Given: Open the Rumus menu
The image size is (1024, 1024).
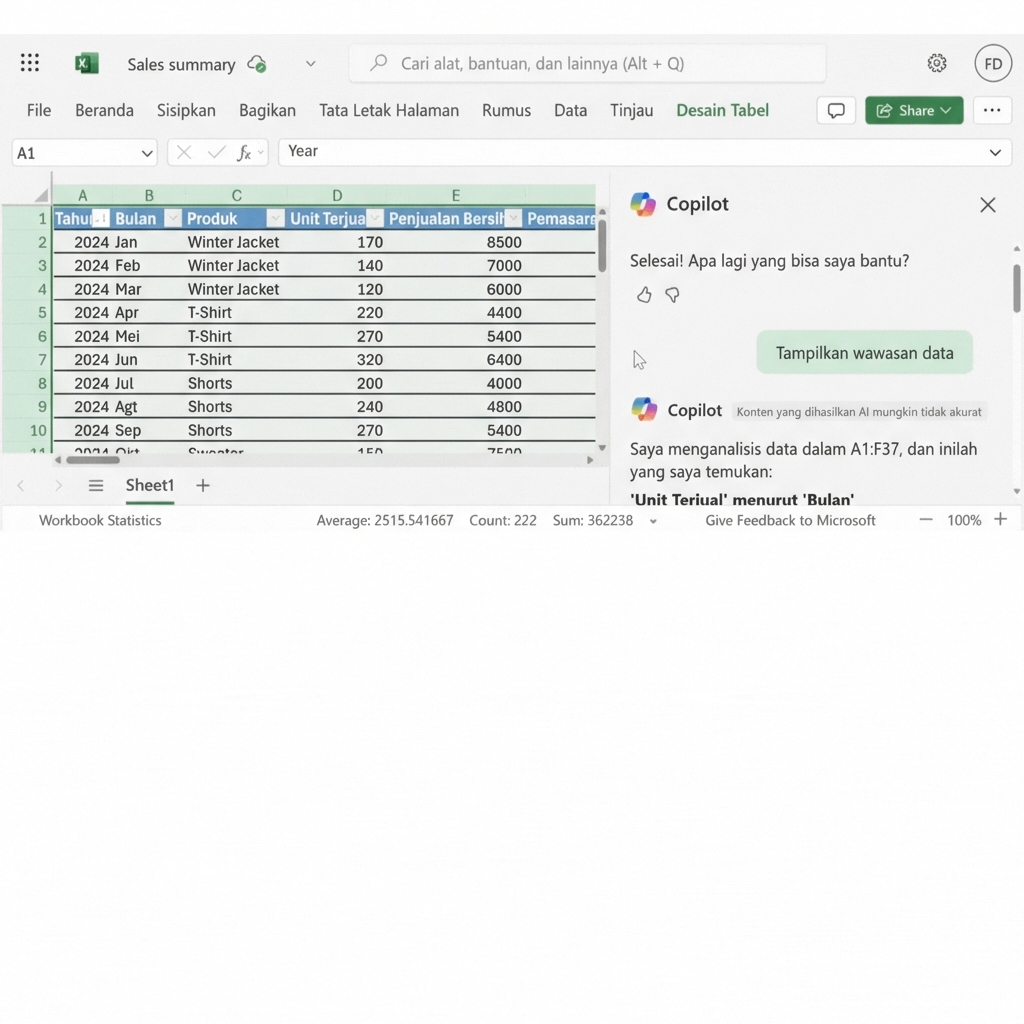Looking at the screenshot, I should point(506,110).
